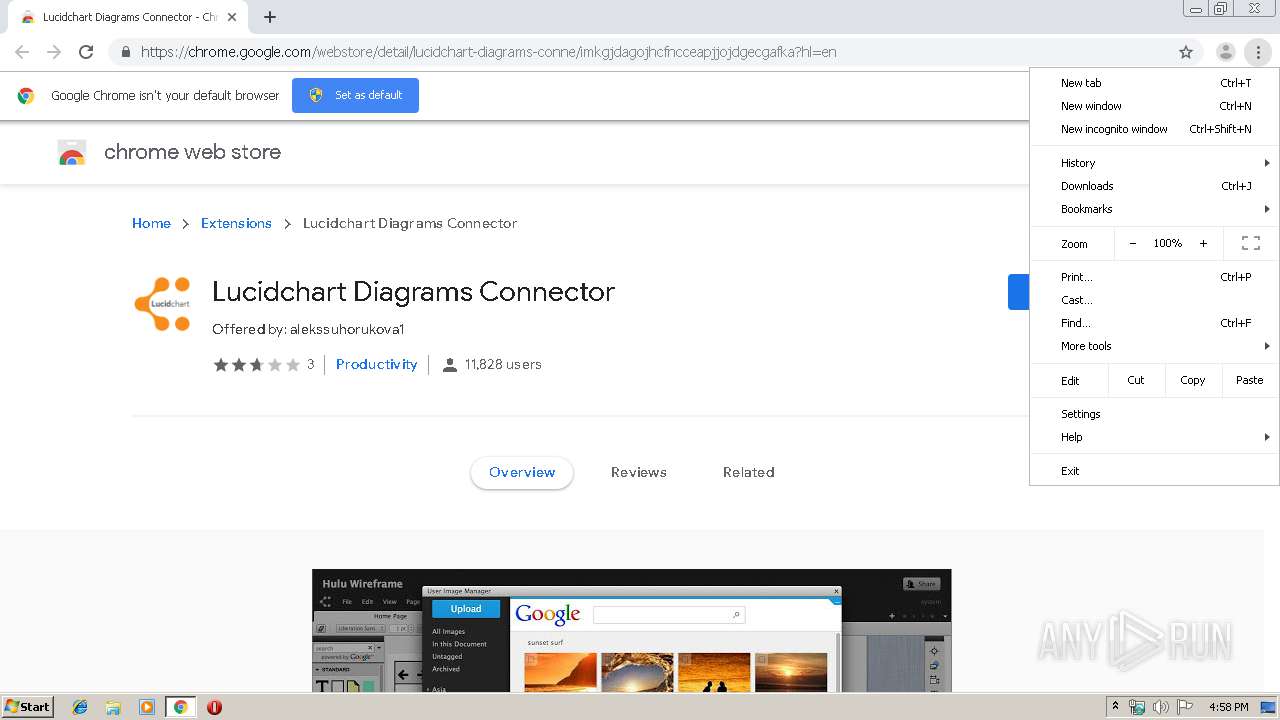The width and height of the screenshot is (1280, 720).
Task: Open a new tab with the plus icon
Action: pos(270,17)
